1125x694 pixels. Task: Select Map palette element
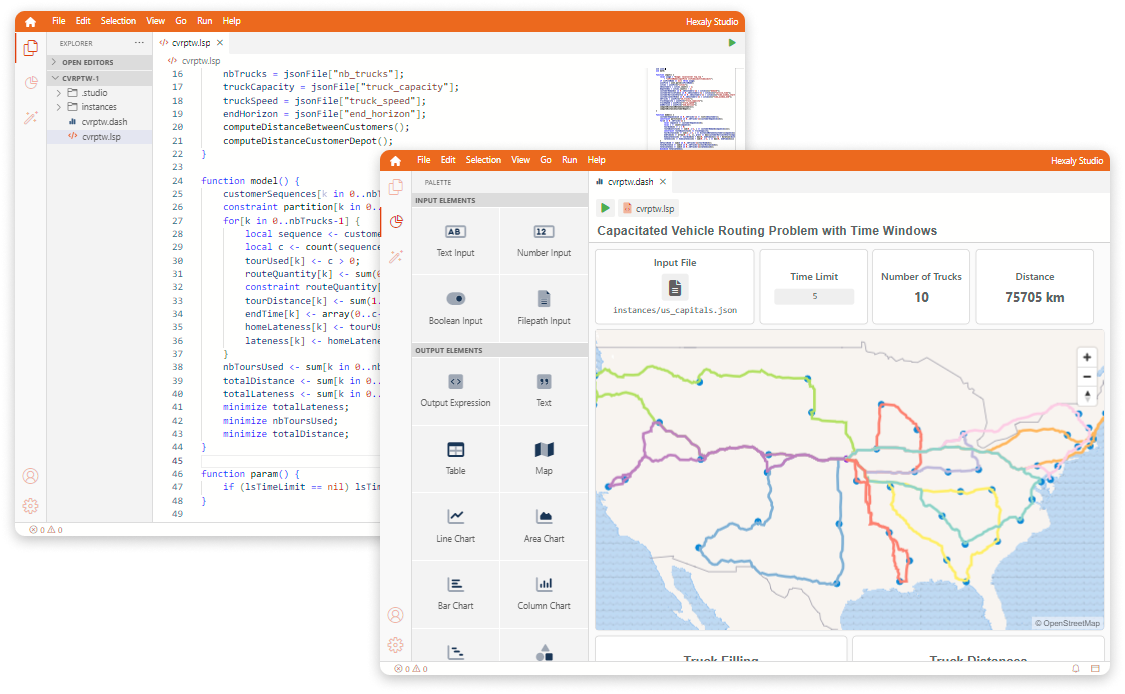coord(544,459)
